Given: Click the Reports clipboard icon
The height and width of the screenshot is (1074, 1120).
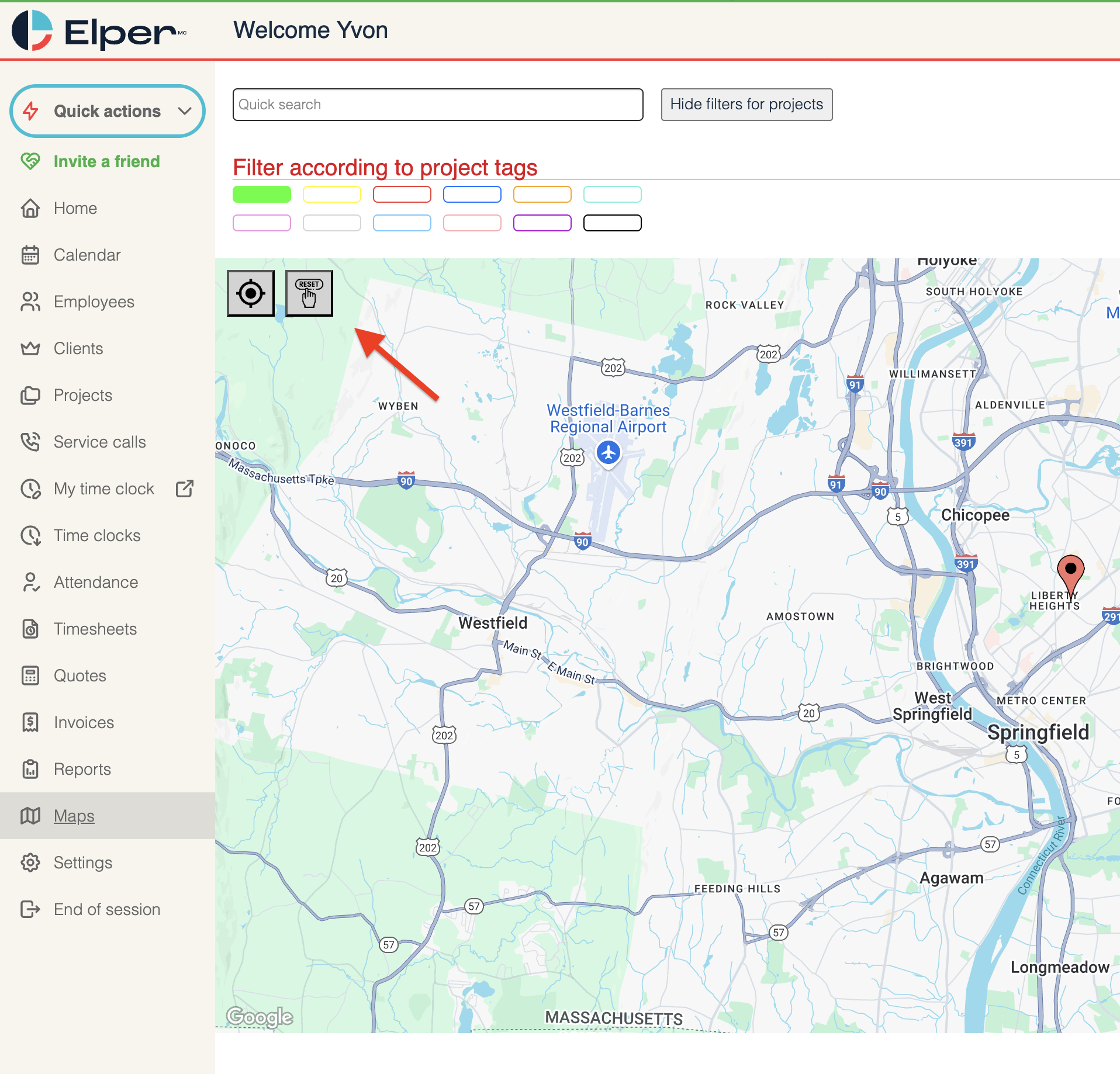Looking at the screenshot, I should click(x=30, y=769).
